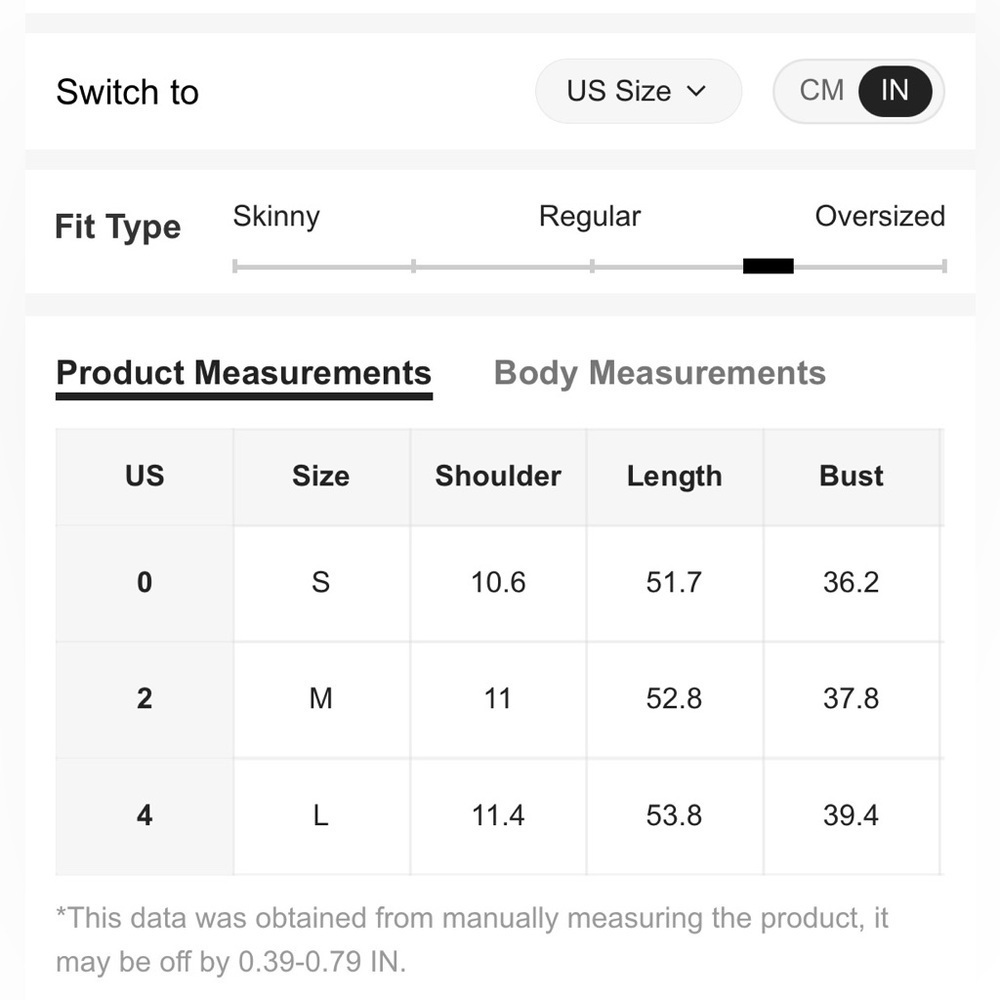1000x1000 pixels.
Task: Open the US Size dropdown
Action: tap(638, 91)
